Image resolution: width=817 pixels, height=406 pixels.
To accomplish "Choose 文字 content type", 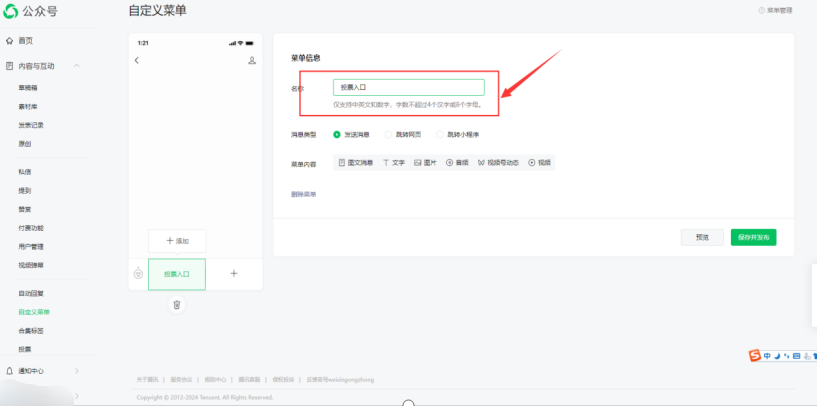I will (394, 163).
